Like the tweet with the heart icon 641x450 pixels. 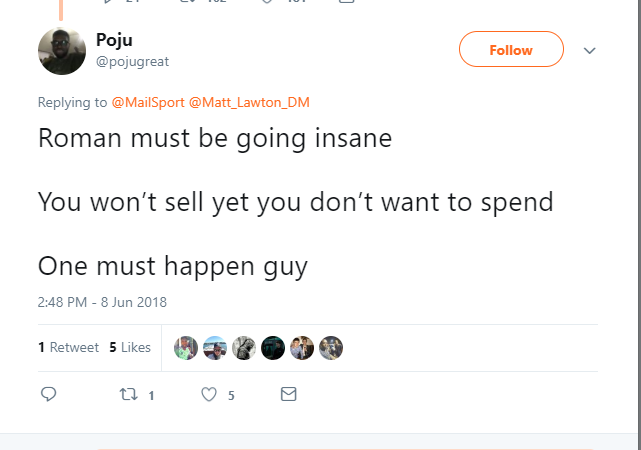click(x=209, y=394)
